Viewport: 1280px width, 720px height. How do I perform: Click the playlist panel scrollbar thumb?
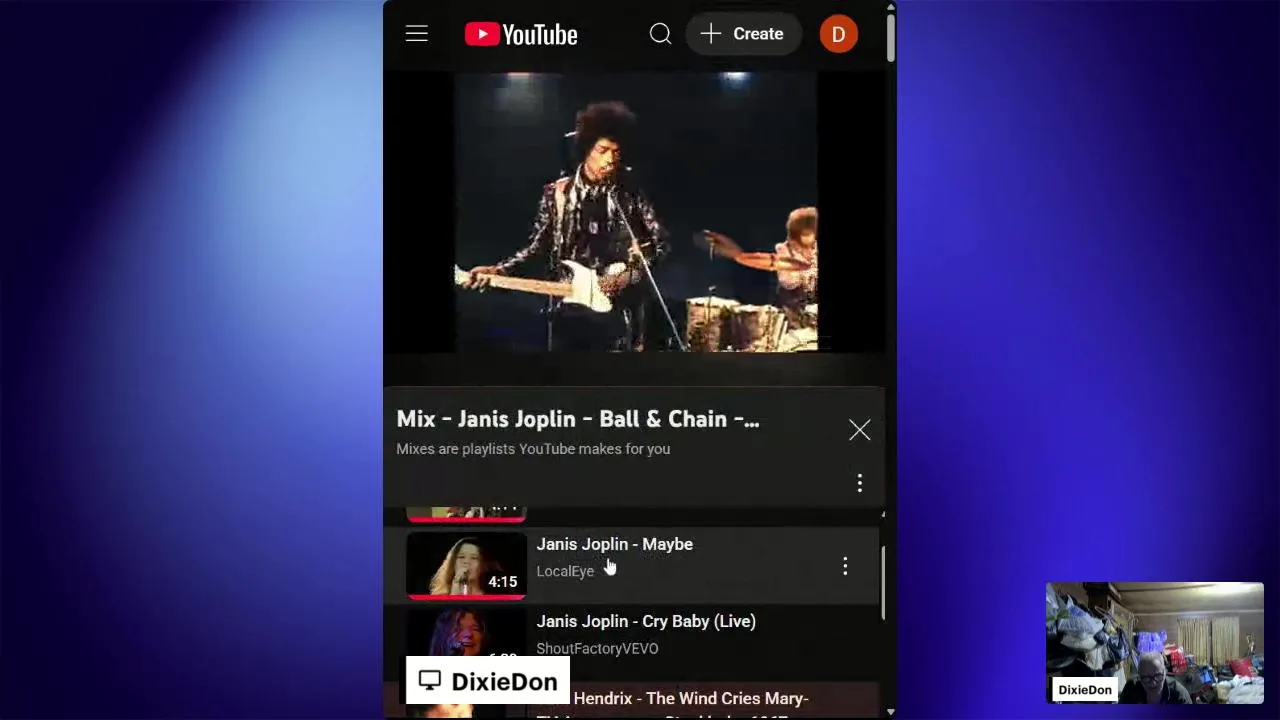pos(882,583)
